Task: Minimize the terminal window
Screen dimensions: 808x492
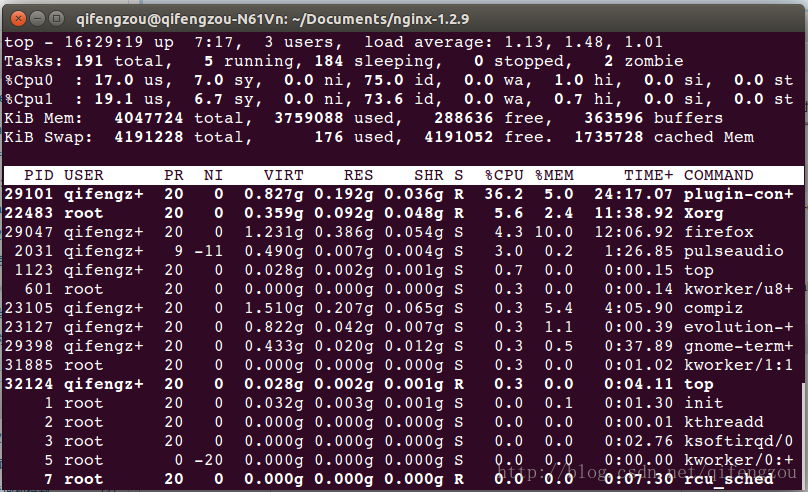Action: point(37,19)
